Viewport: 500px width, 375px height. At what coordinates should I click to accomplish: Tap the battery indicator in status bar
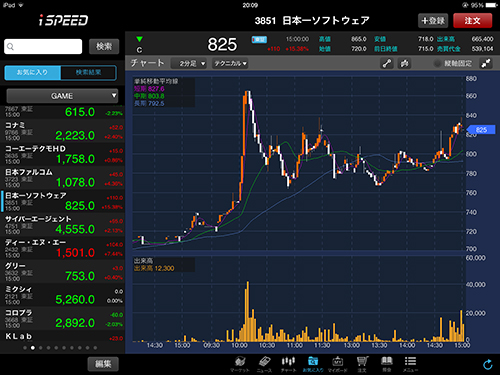(491, 5)
